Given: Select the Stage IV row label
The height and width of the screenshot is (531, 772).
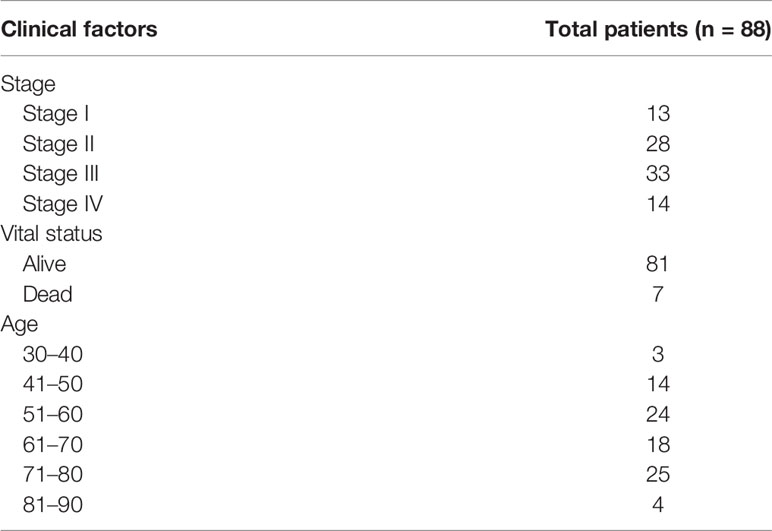Looking at the screenshot, I should (63, 204).
